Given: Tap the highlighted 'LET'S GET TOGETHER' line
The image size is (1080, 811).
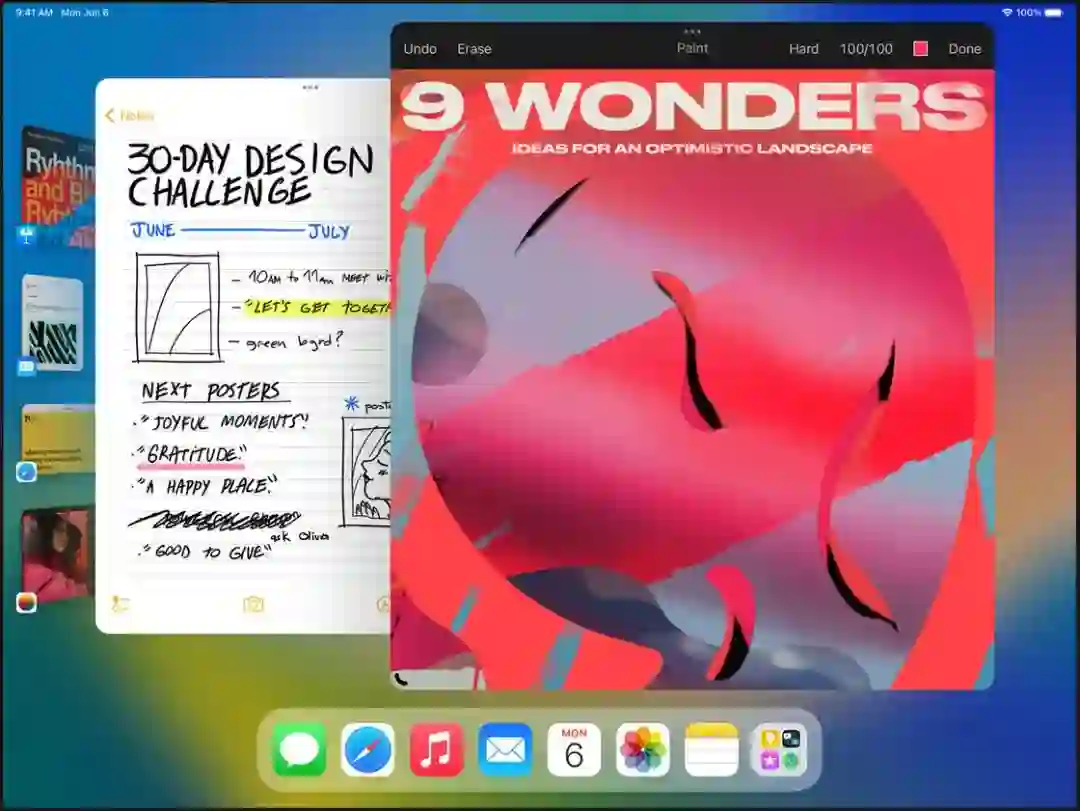Looking at the screenshot, I should [x=318, y=307].
